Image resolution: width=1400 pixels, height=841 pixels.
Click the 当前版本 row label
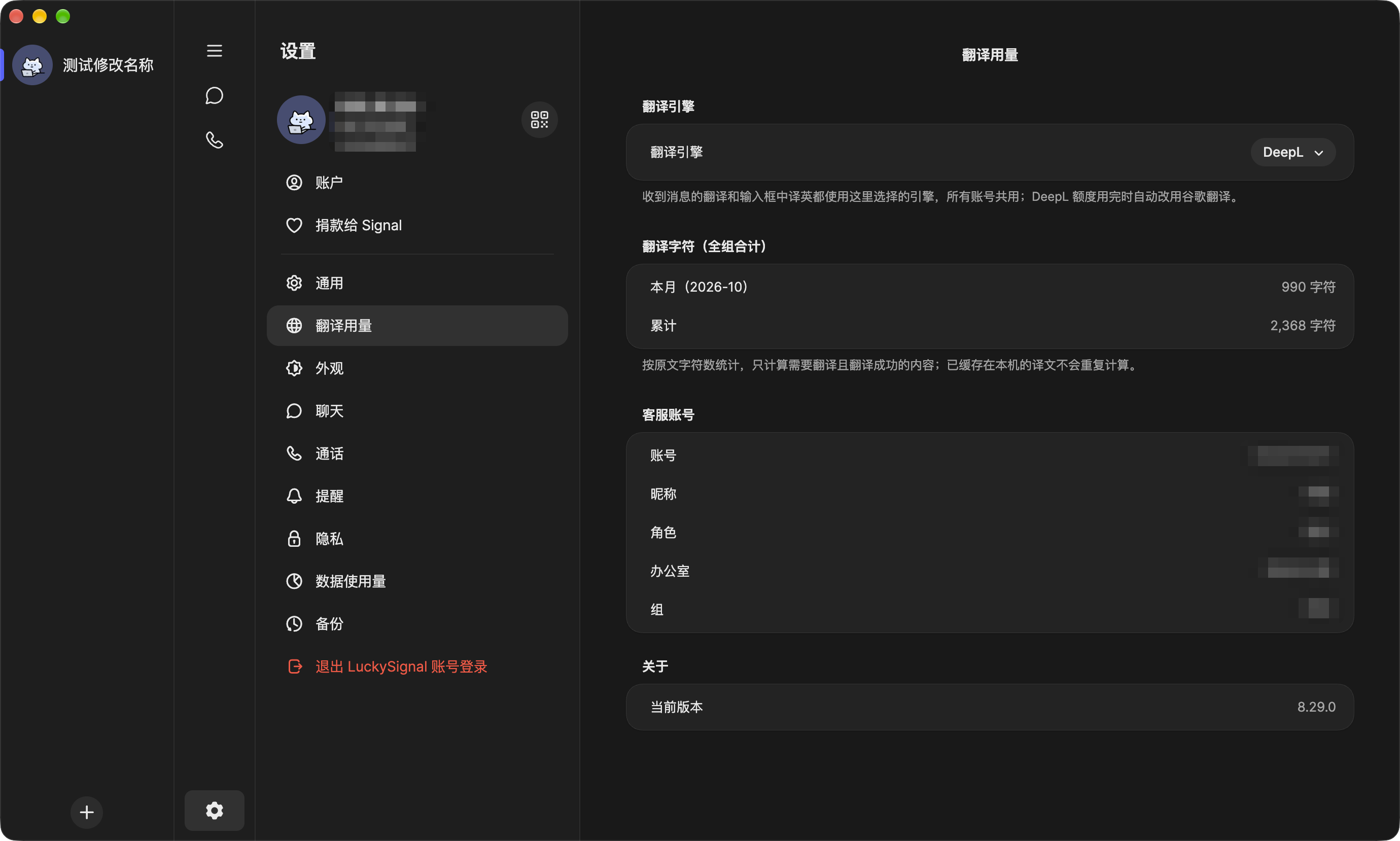click(677, 707)
